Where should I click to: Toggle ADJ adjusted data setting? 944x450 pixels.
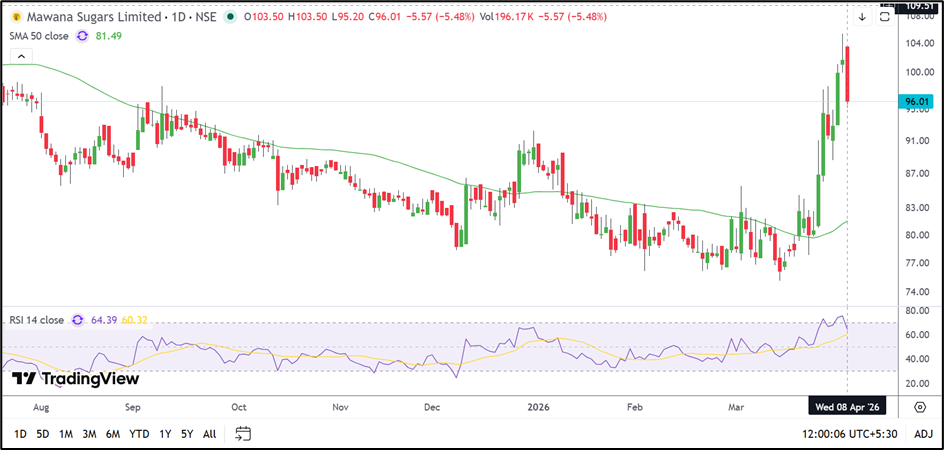923,433
